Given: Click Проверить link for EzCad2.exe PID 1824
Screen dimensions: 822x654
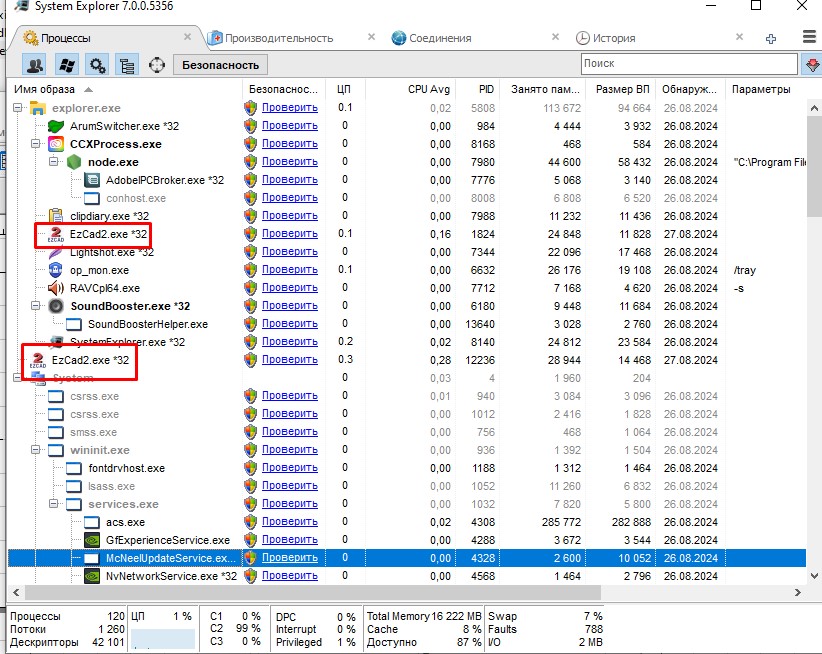Looking at the screenshot, I should tap(289, 234).
